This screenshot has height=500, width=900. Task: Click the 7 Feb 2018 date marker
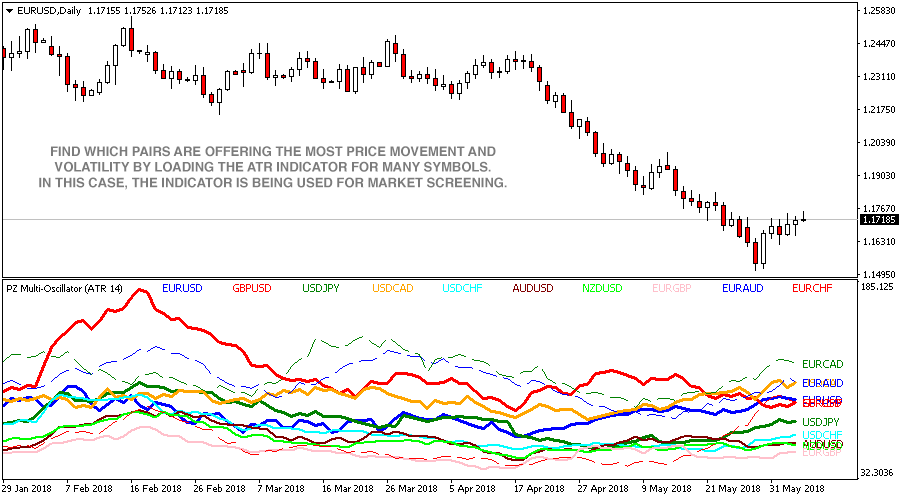[89, 489]
